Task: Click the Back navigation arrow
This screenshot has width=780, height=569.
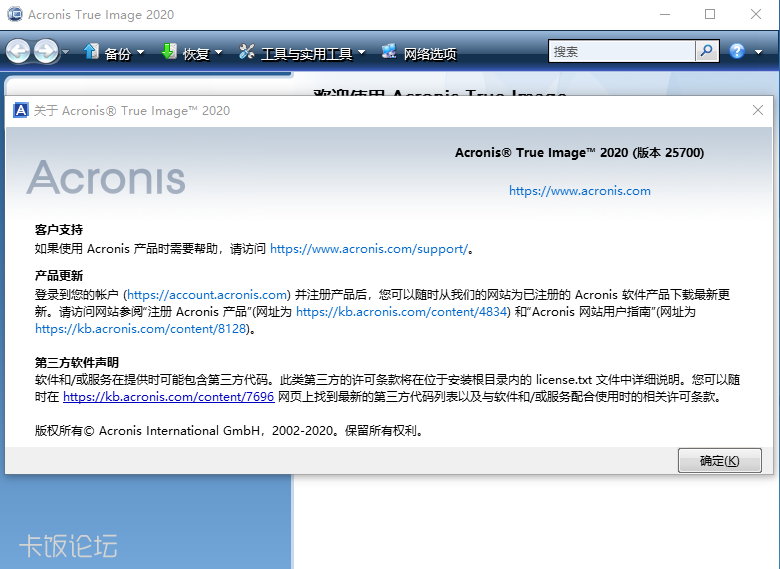Action: tap(18, 52)
